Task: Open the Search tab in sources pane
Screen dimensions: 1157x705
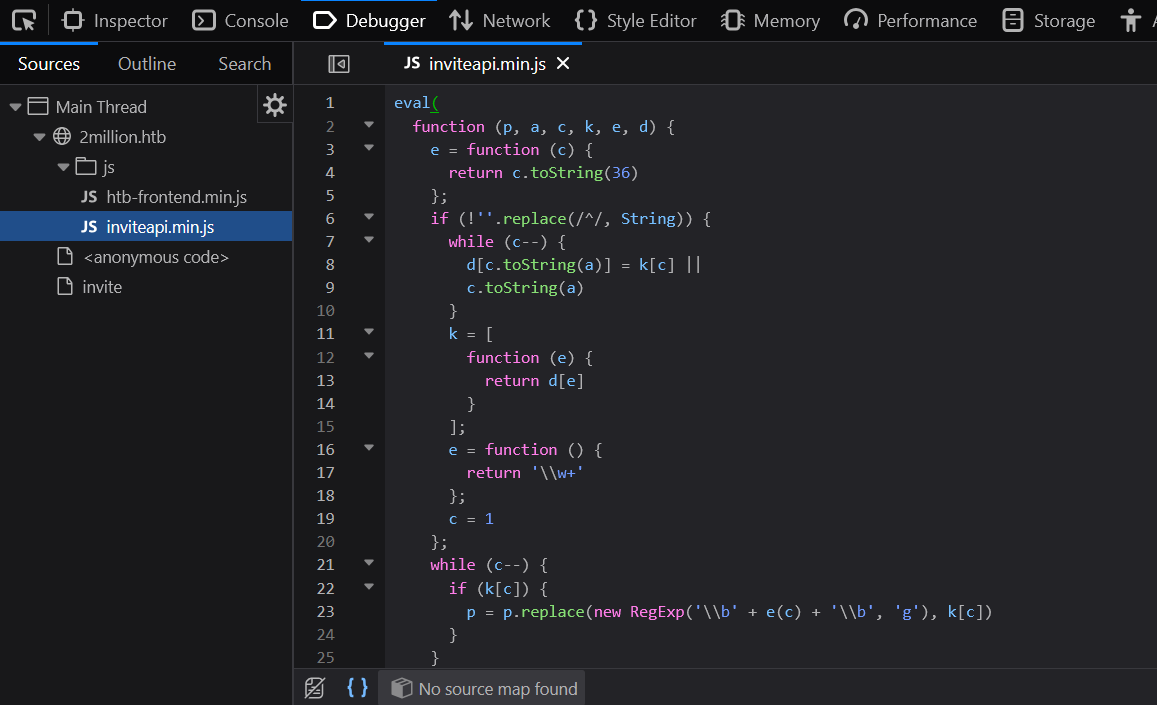Action: click(243, 63)
